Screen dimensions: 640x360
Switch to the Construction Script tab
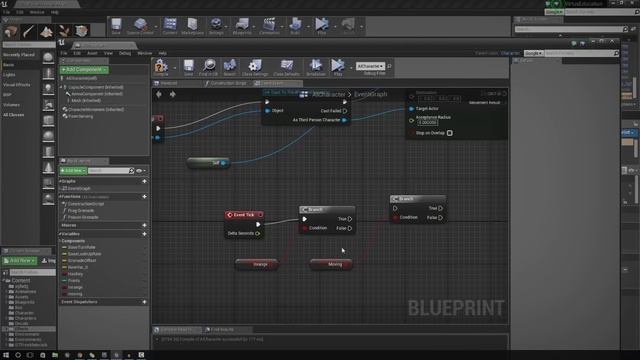(x=228, y=83)
